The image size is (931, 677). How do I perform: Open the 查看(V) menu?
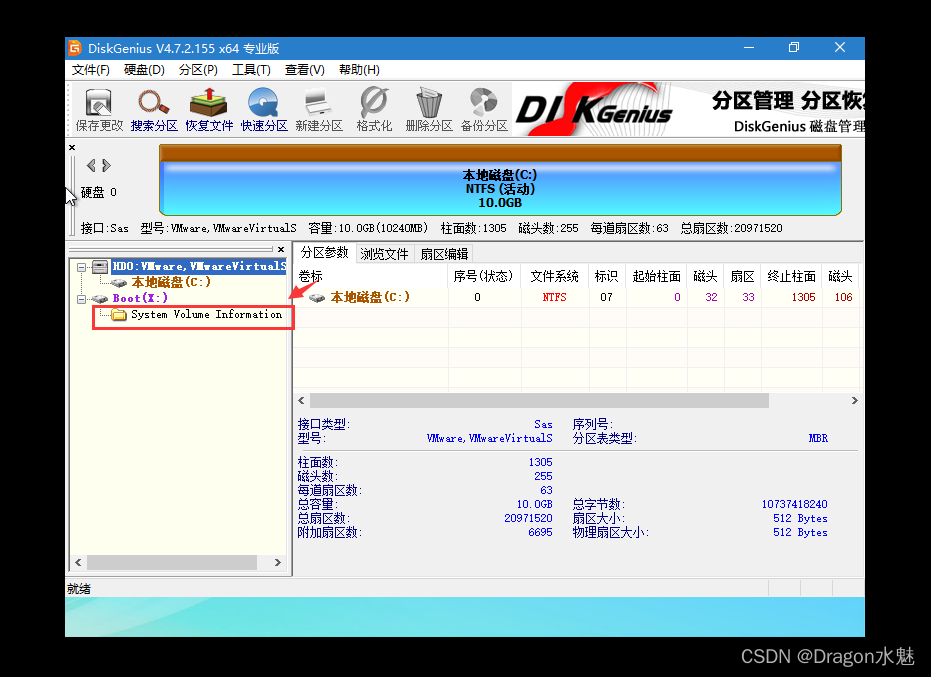tap(305, 70)
